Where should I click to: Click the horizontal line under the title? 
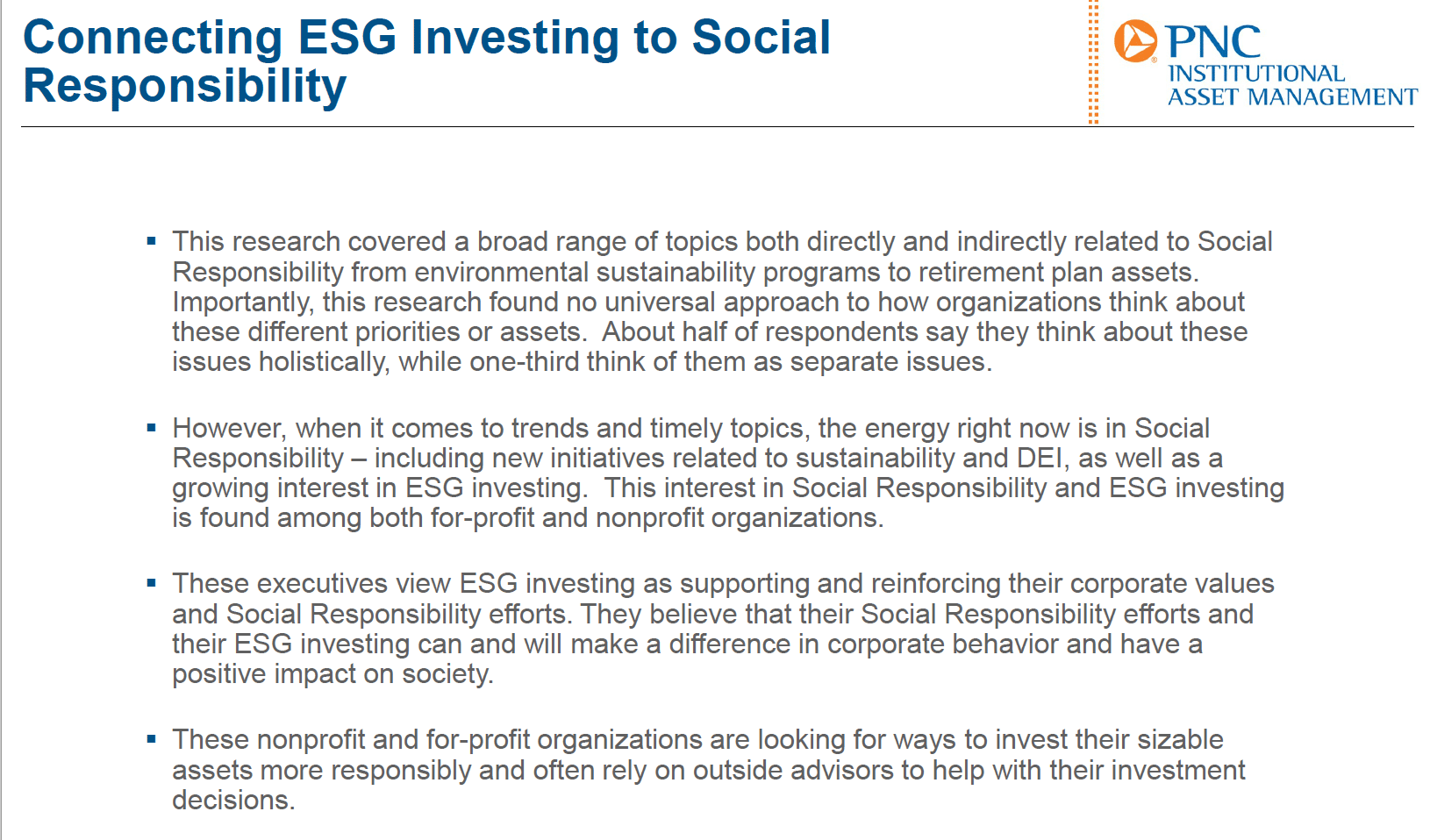[718, 127]
